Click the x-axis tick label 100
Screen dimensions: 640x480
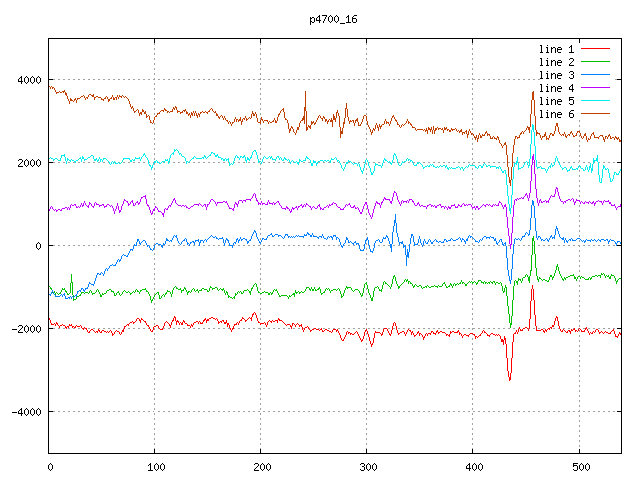pos(155,466)
